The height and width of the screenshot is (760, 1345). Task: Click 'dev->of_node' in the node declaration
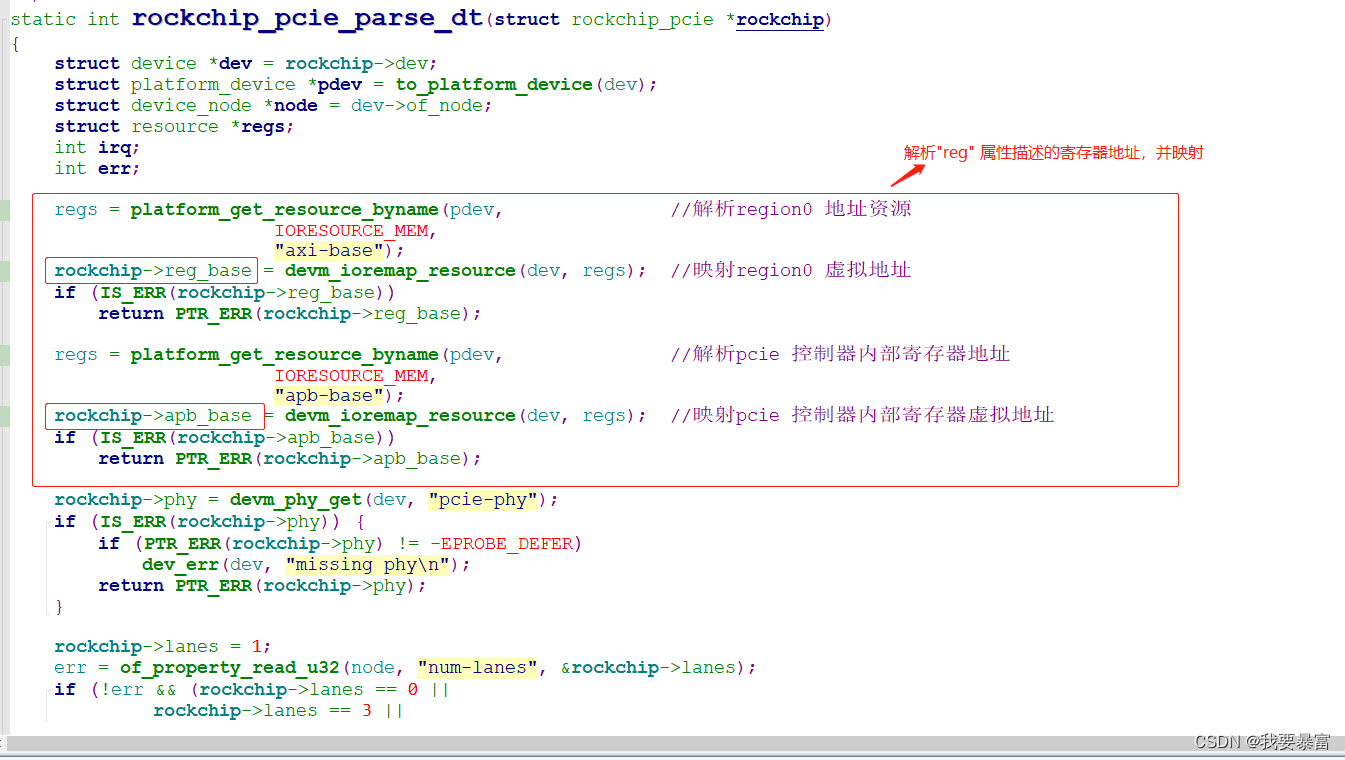[x=416, y=106]
